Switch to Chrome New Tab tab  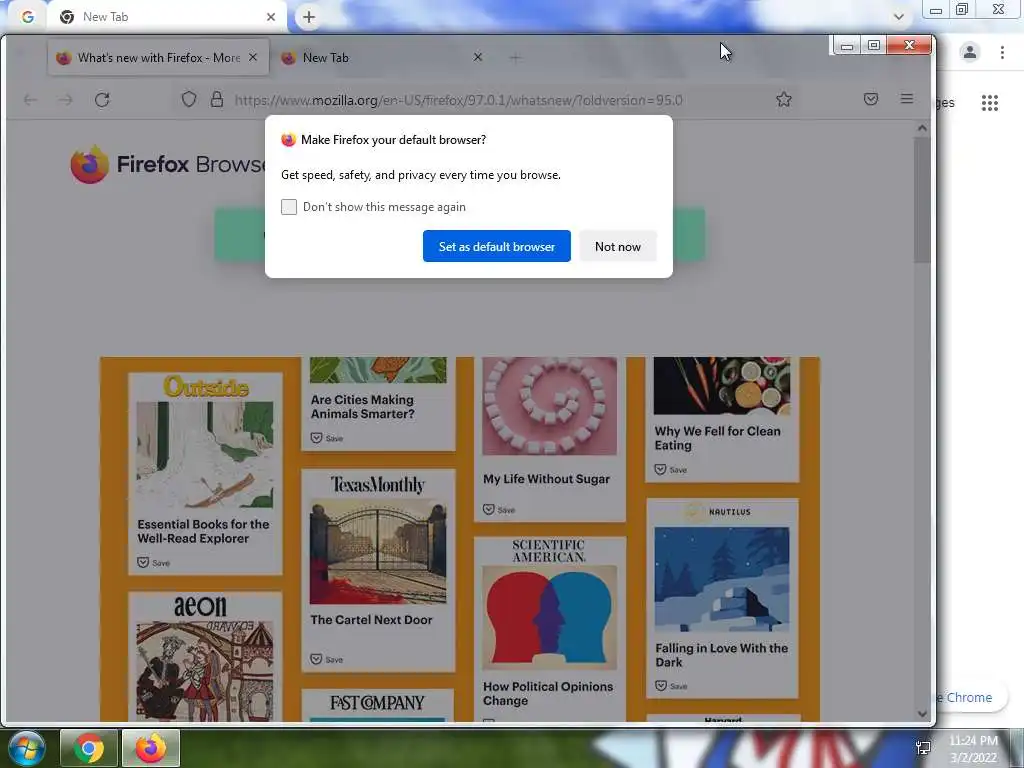pos(167,17)
